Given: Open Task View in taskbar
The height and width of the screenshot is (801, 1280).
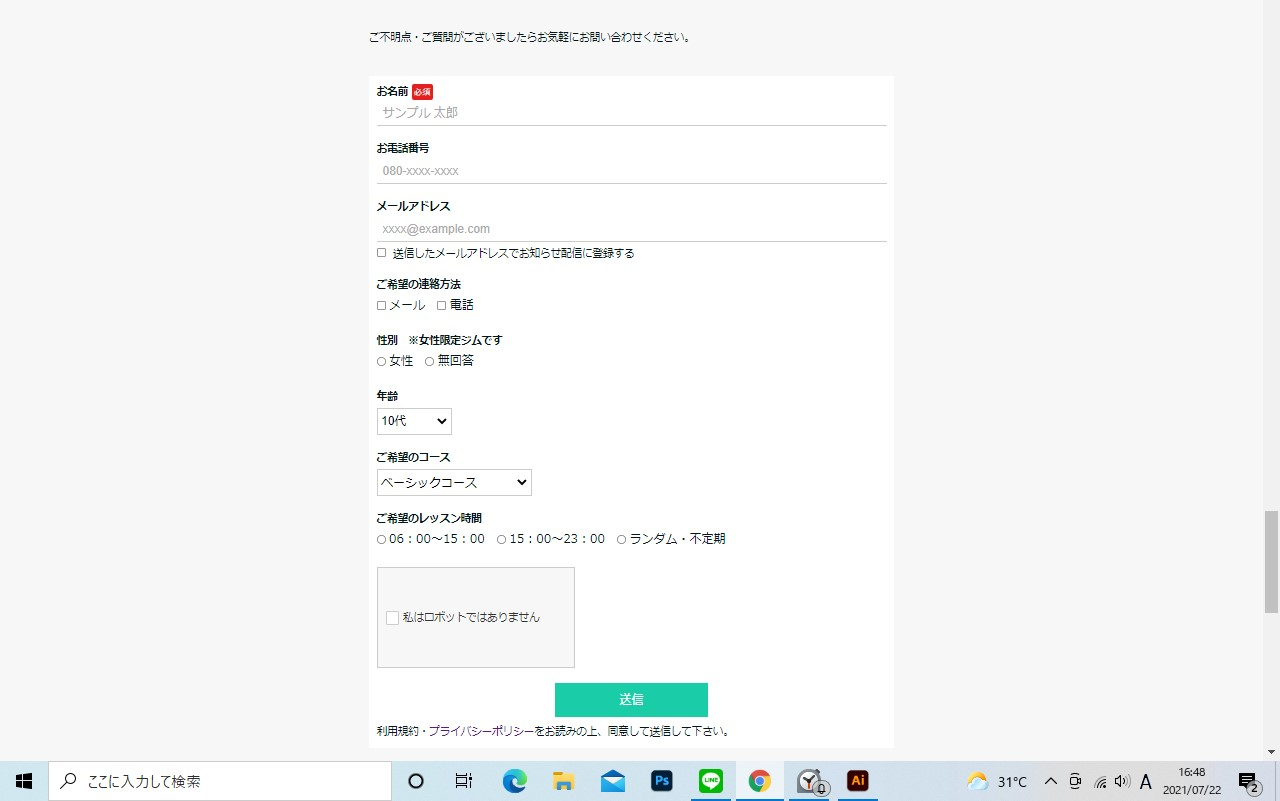Looking at the screenshot, I should tap(464, 781).
